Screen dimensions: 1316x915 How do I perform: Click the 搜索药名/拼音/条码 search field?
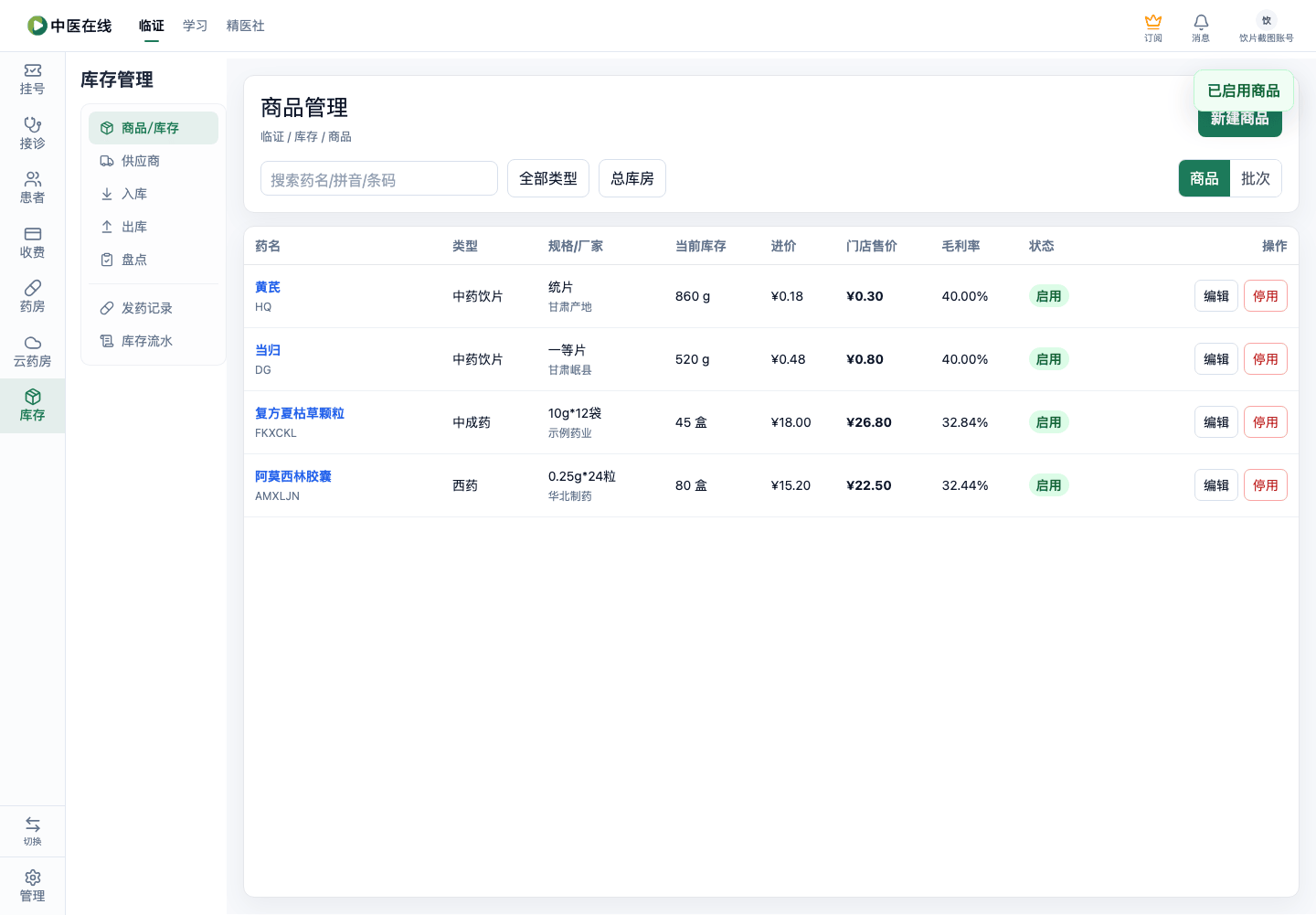(x=379, y=179)
